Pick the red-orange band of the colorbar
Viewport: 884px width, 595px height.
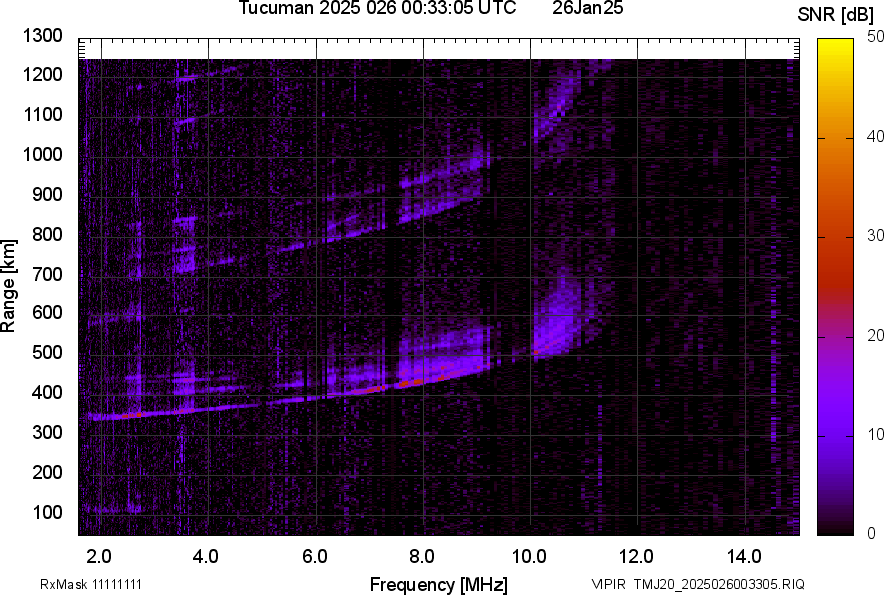click(836, 260)
